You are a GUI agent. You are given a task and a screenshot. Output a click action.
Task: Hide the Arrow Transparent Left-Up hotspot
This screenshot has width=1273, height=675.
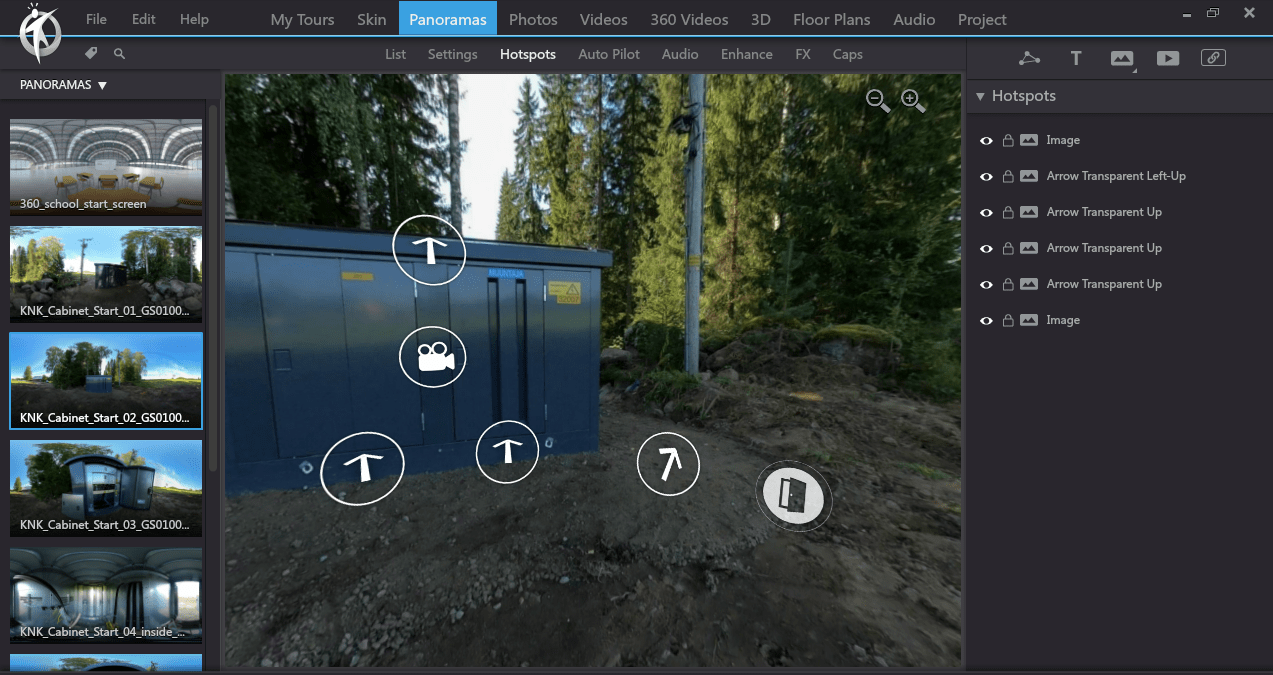click(x=986, y=176)
